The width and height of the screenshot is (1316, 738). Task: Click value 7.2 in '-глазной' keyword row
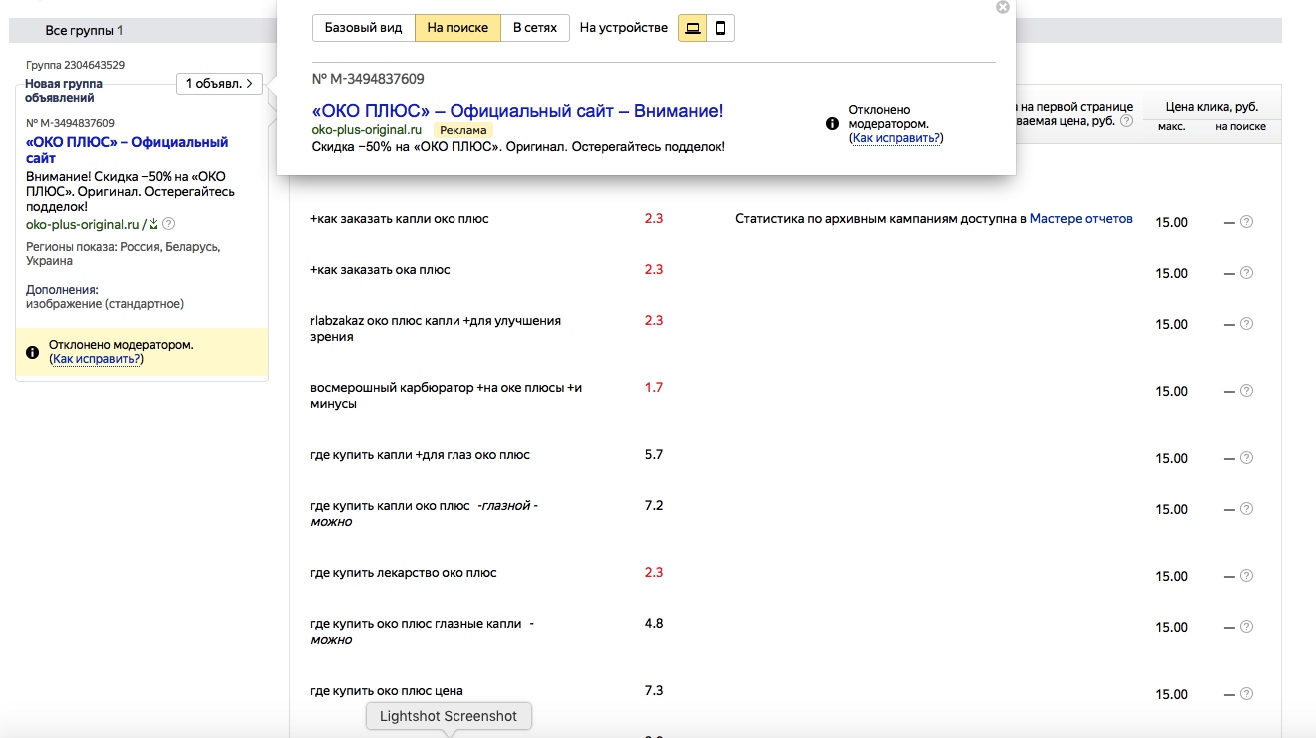[654, 505]
